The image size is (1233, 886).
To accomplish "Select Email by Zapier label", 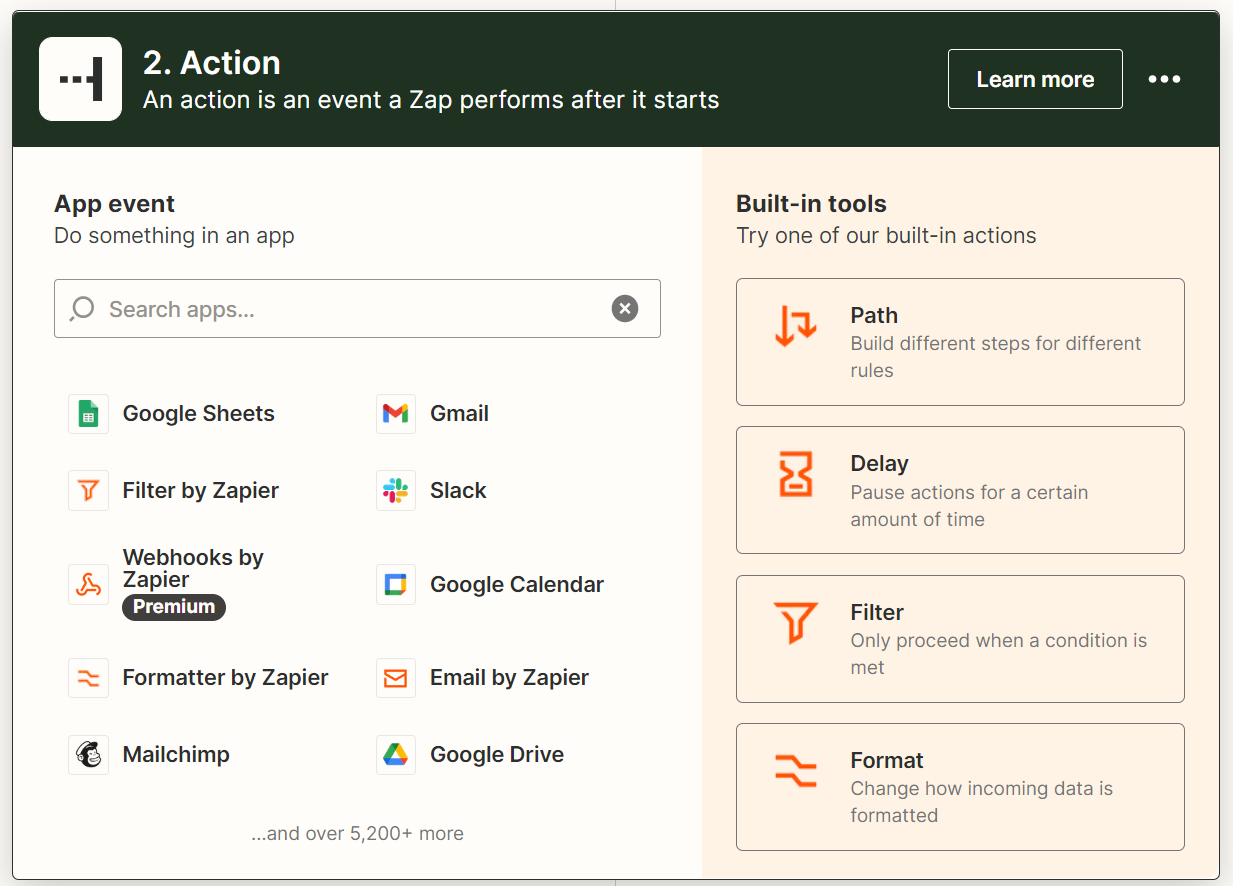I will point(509,678).
